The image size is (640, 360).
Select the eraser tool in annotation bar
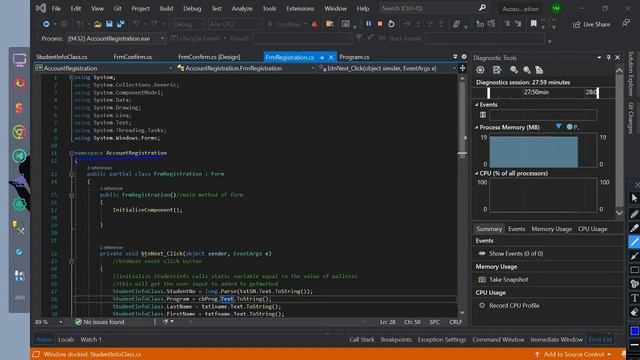pos(634,312)
